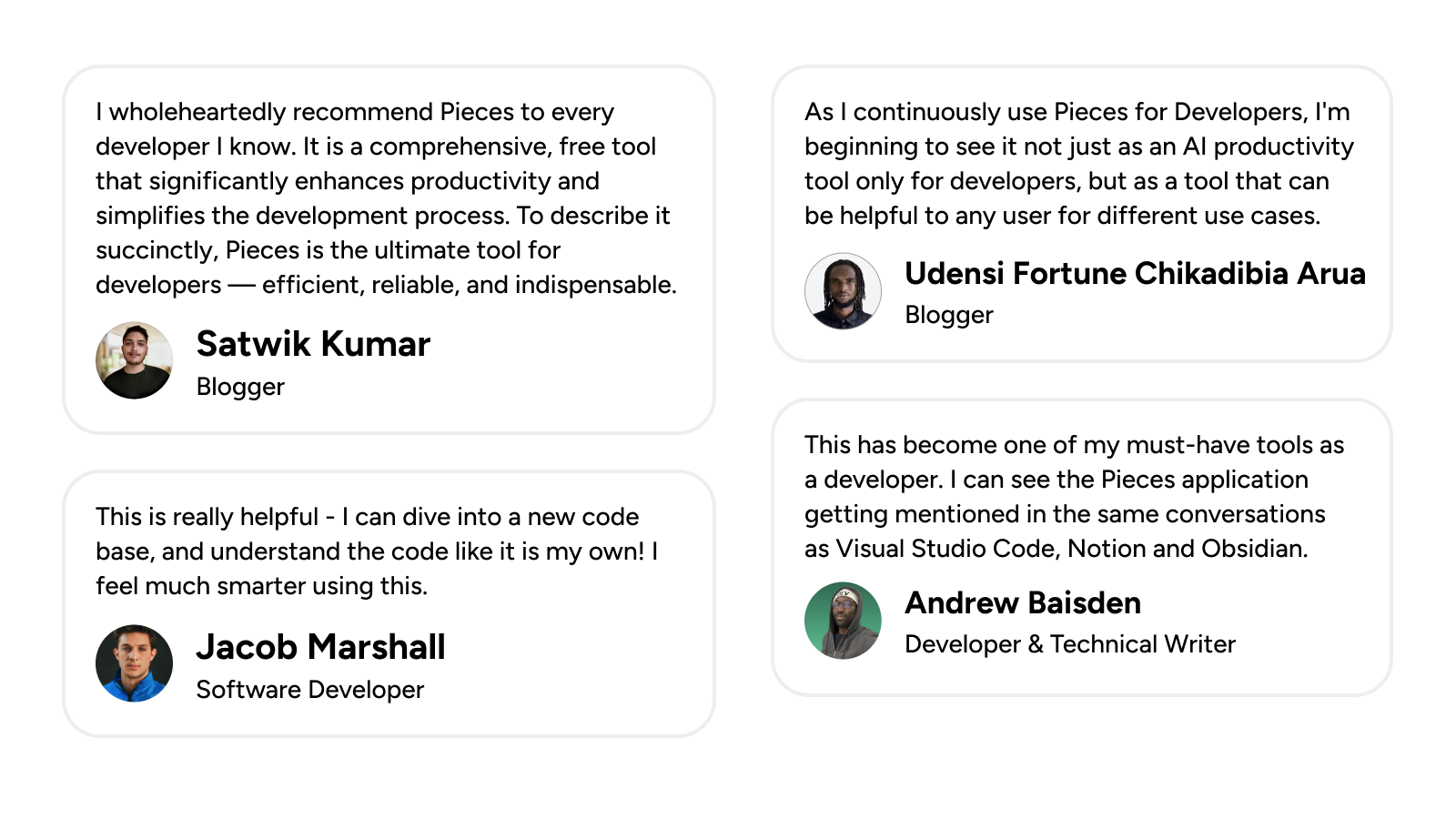Click Satwik Kumar's profile photo
This screenshot has width=1456, height=819.
(134, 360)
